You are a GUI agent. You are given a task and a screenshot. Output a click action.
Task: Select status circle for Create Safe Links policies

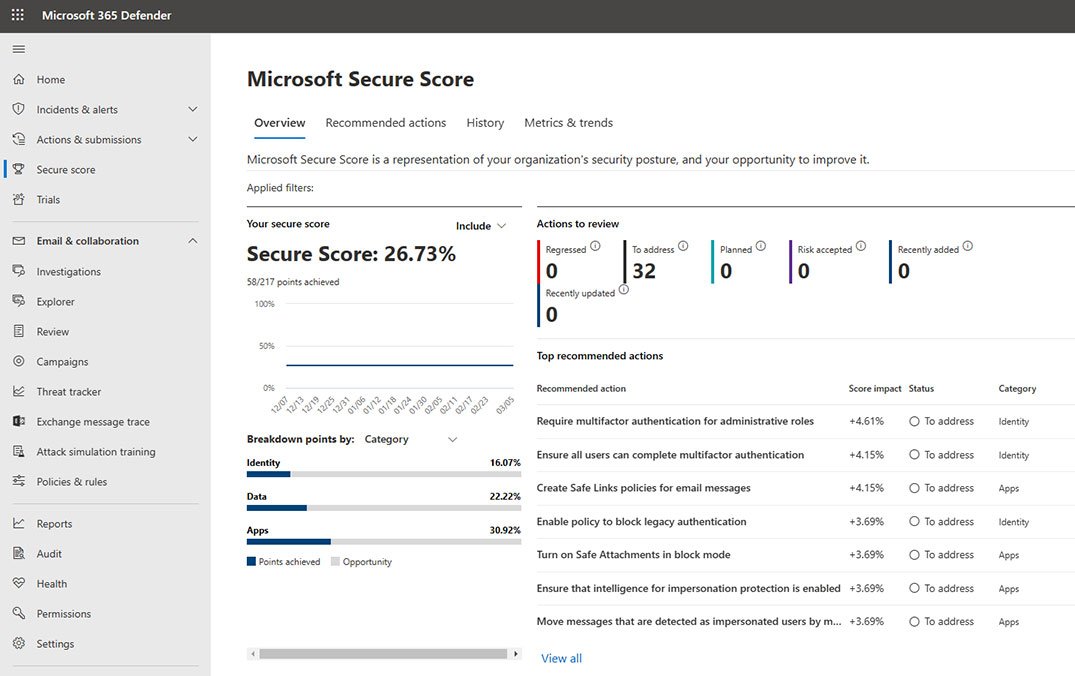click(x=914, y=488)
